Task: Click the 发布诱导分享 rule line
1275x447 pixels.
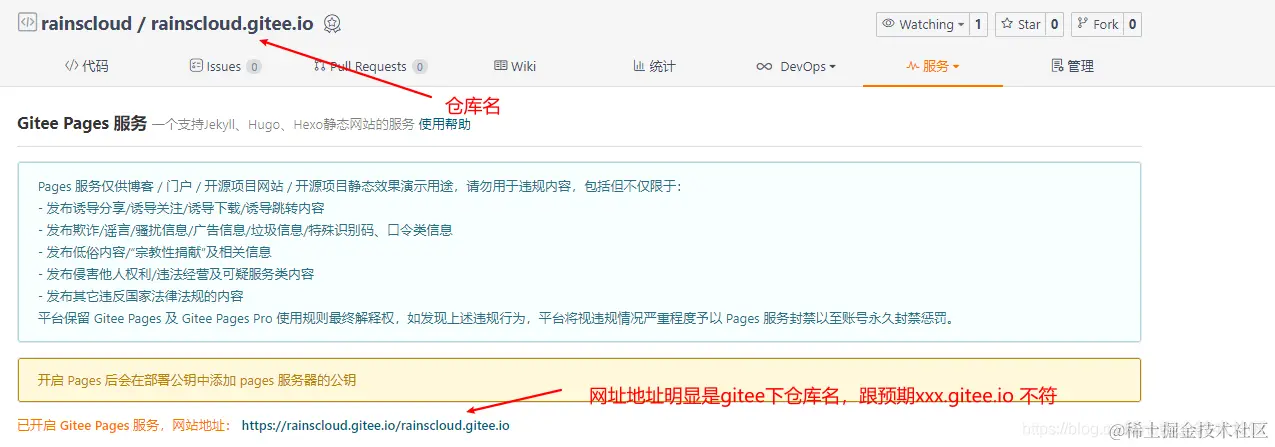Action: click(181, 208)
